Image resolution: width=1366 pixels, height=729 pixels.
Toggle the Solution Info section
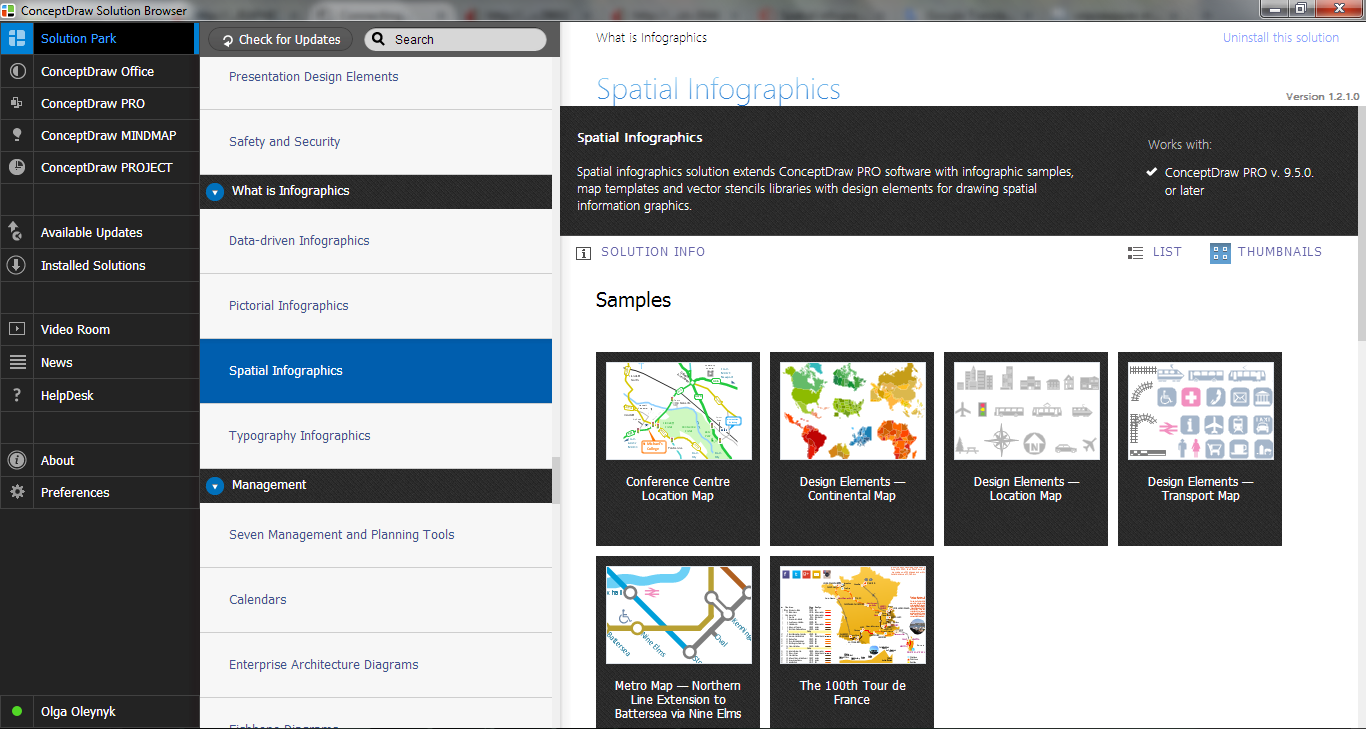641,253
